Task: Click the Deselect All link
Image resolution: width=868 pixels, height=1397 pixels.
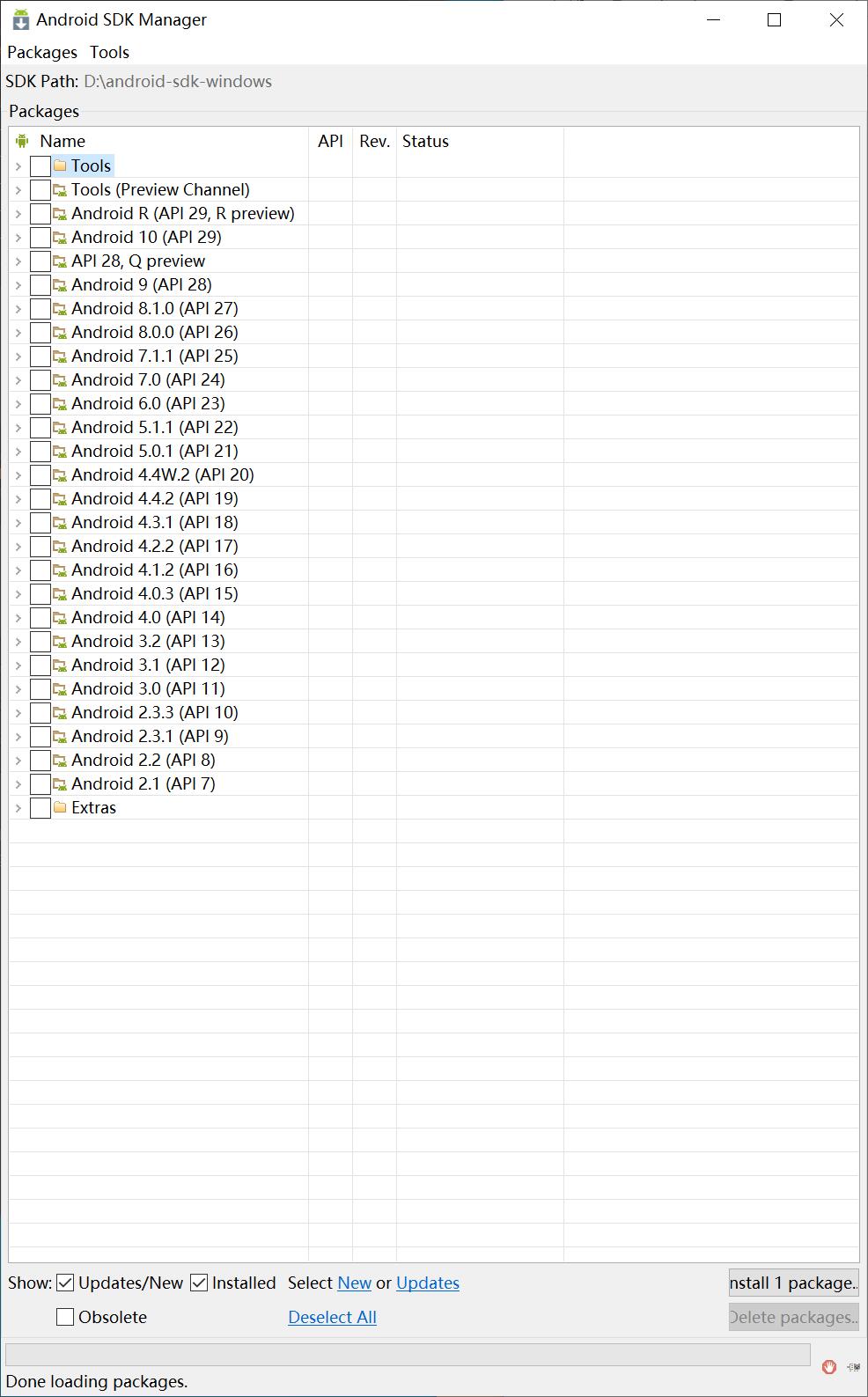Action: tap(332, 1317)
